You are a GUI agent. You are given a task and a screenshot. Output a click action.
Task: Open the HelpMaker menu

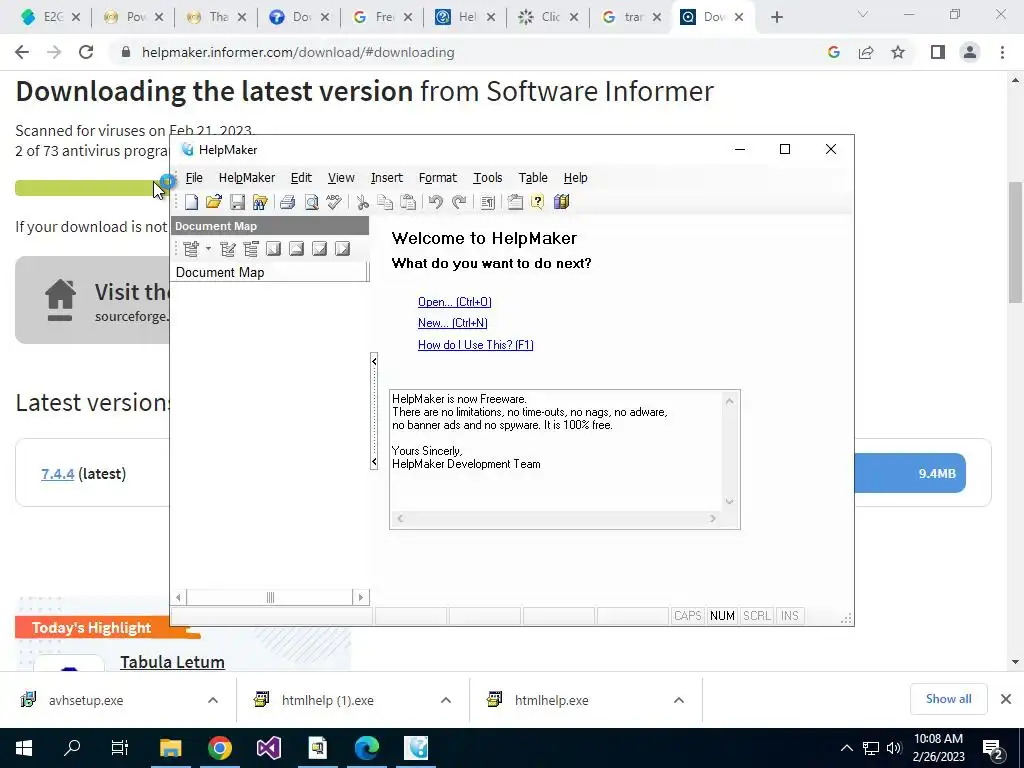[247, 178]
